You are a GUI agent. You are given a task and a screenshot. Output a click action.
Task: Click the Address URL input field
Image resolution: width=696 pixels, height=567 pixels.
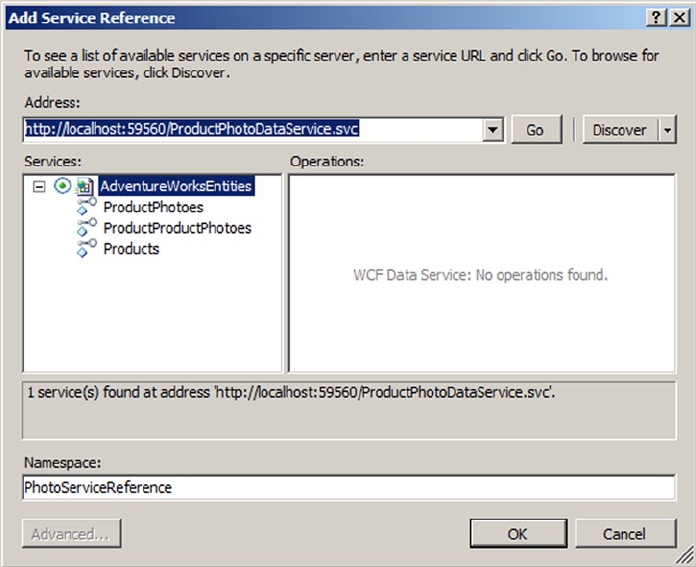[253, 130]
